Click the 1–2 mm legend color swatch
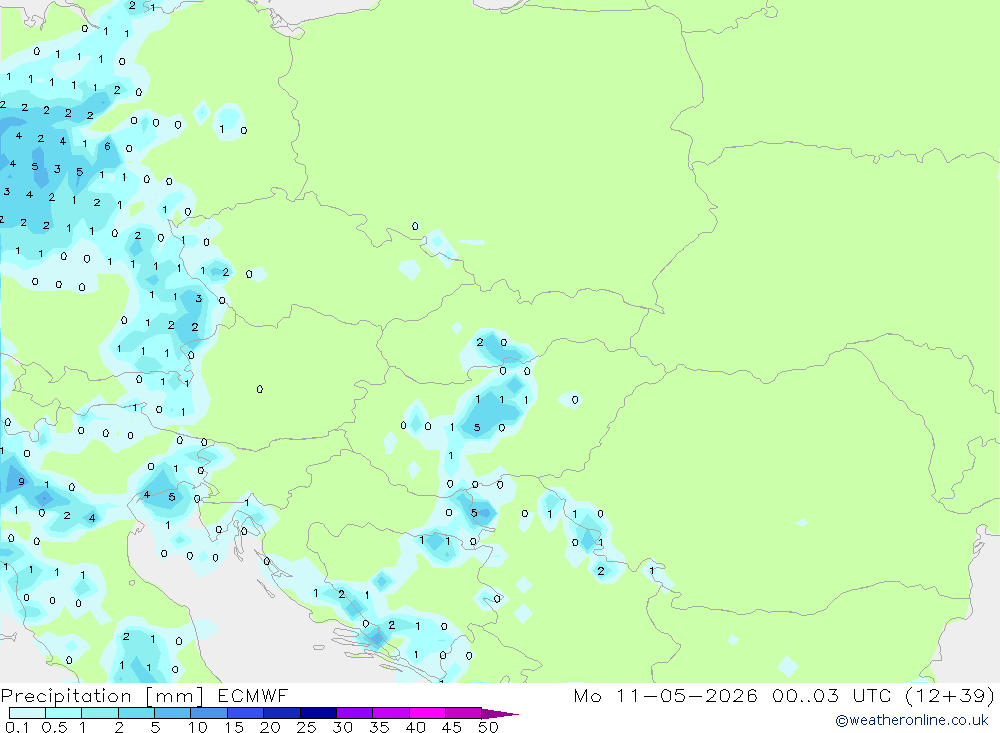Screen dimensions: 1000x733 (x=100, y=713)
